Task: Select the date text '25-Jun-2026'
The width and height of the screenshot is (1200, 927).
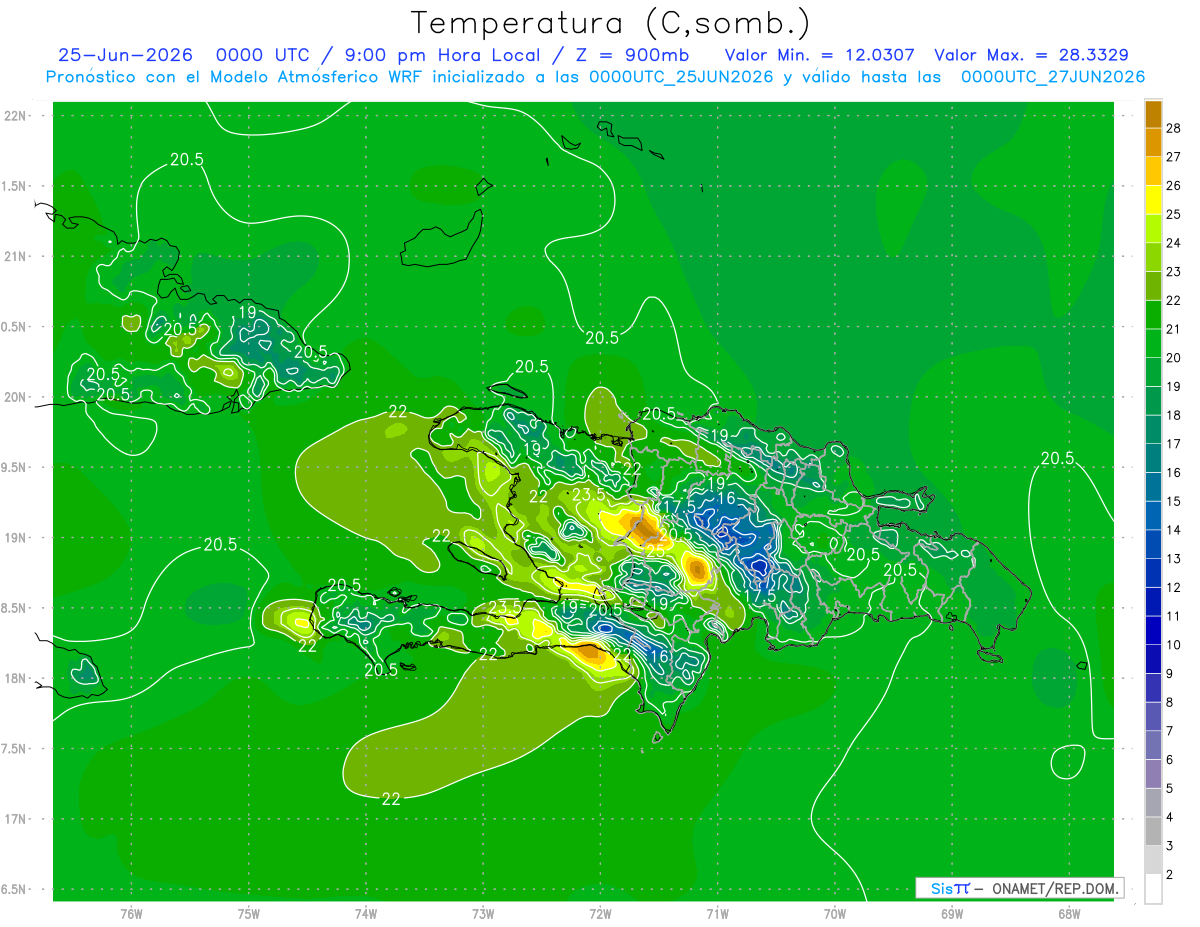Action: click(x=124, y=55)
